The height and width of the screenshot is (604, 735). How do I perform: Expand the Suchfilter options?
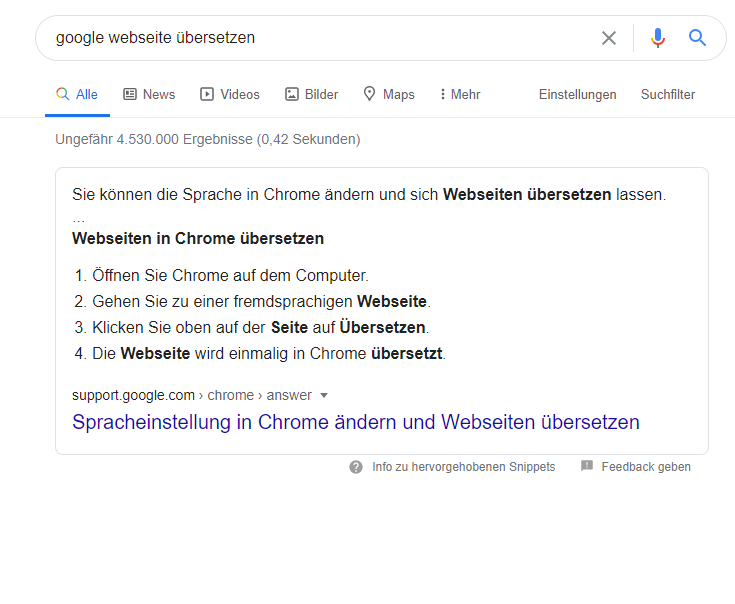tap(667, 94)
